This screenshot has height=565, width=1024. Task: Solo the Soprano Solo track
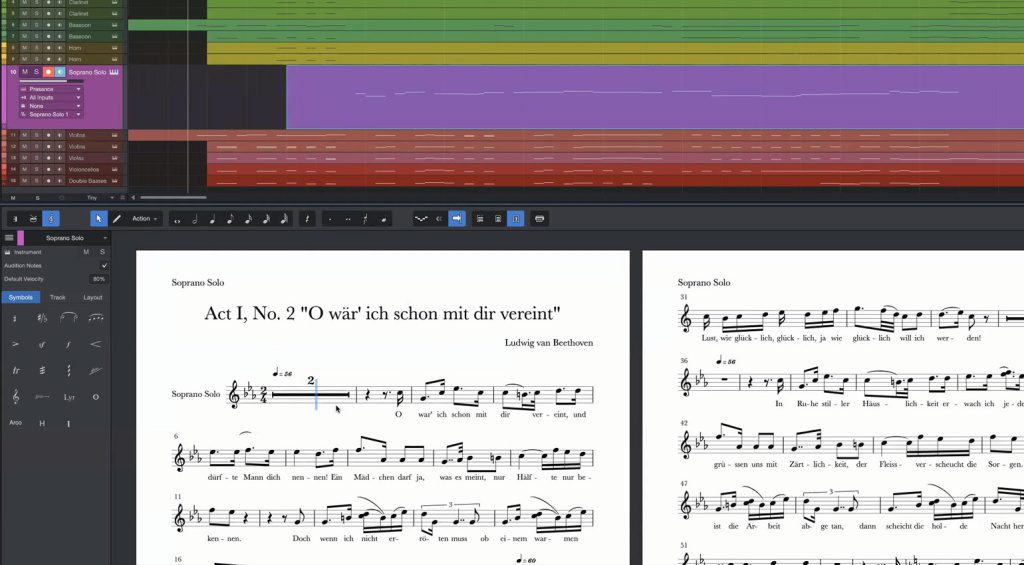point(36,72)
